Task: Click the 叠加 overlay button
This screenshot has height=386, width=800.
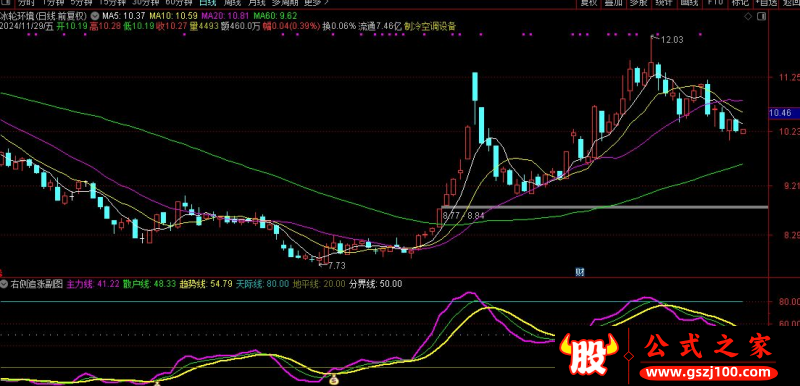Action: point(613,3)
